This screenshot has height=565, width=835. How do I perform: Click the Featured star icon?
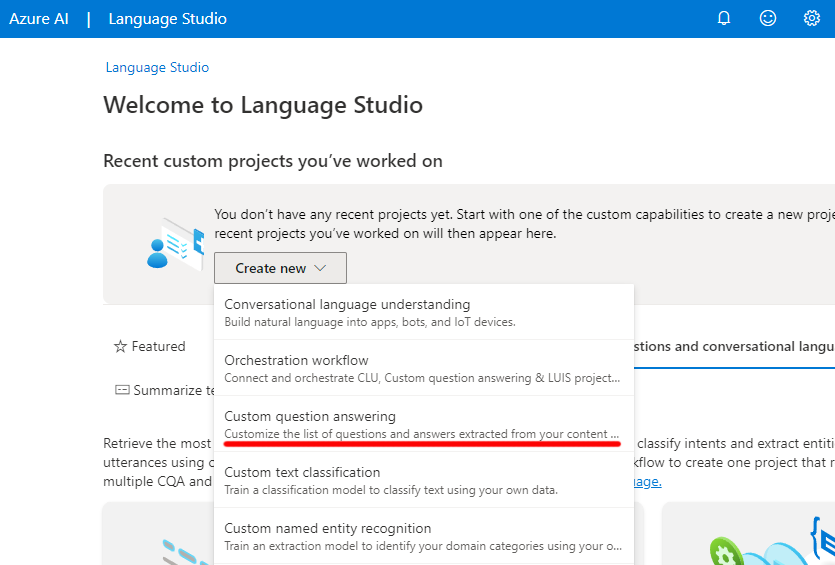tap(120, 346)
